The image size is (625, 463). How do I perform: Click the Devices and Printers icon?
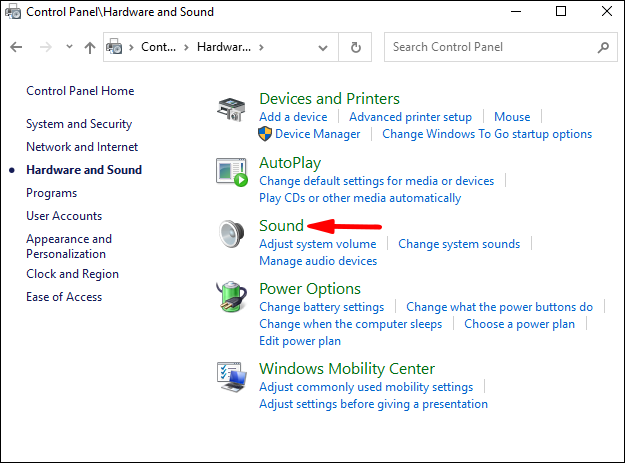point(232,110)
